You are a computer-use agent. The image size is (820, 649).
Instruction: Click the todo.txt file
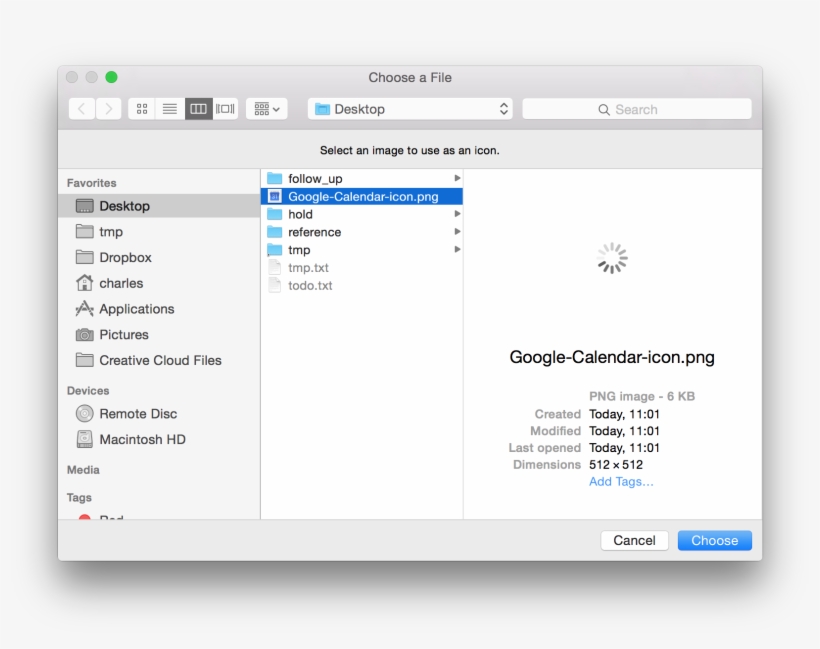click(361, 286)
